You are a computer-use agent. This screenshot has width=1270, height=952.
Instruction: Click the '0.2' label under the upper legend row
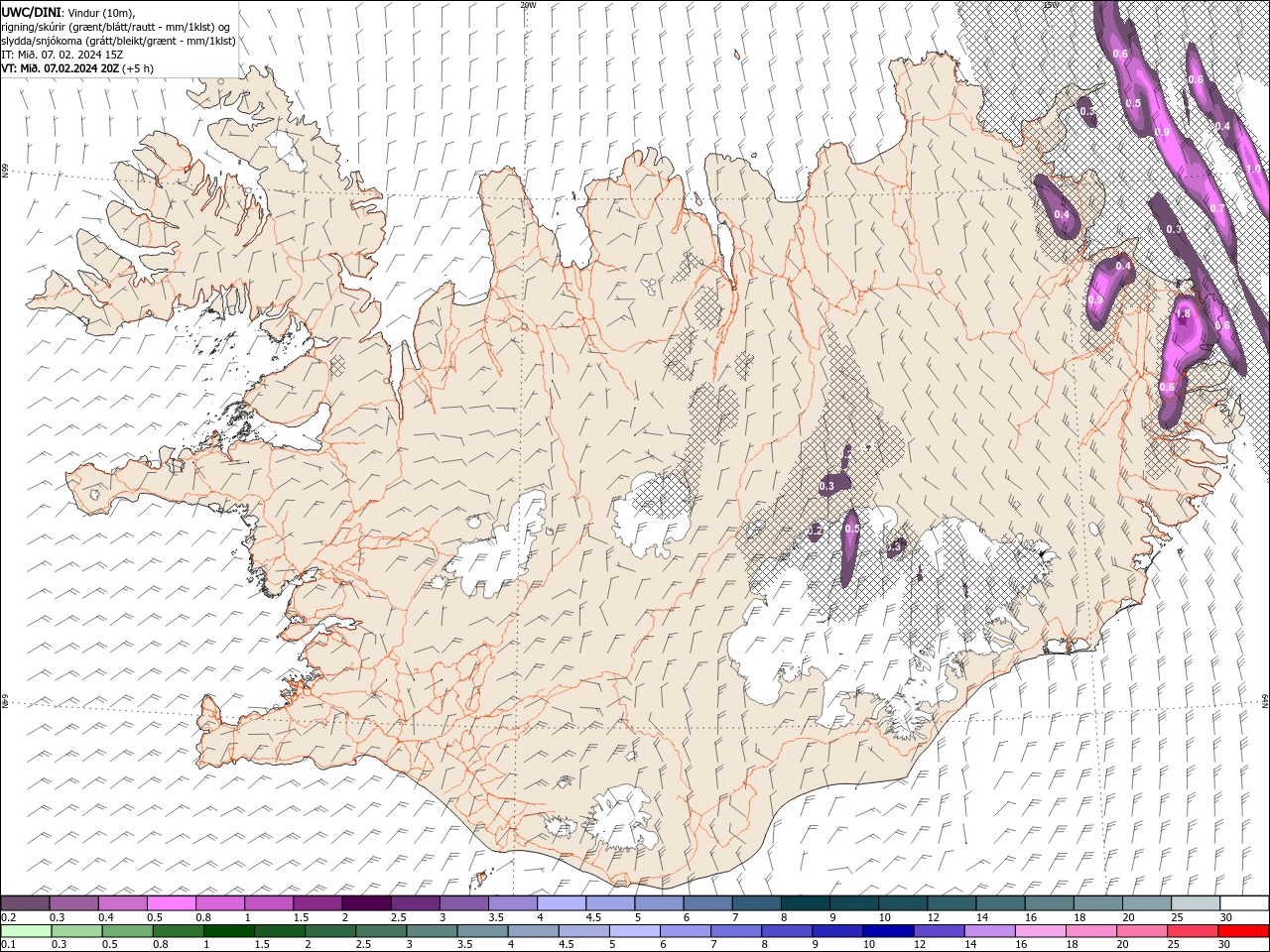click(8, 917)
